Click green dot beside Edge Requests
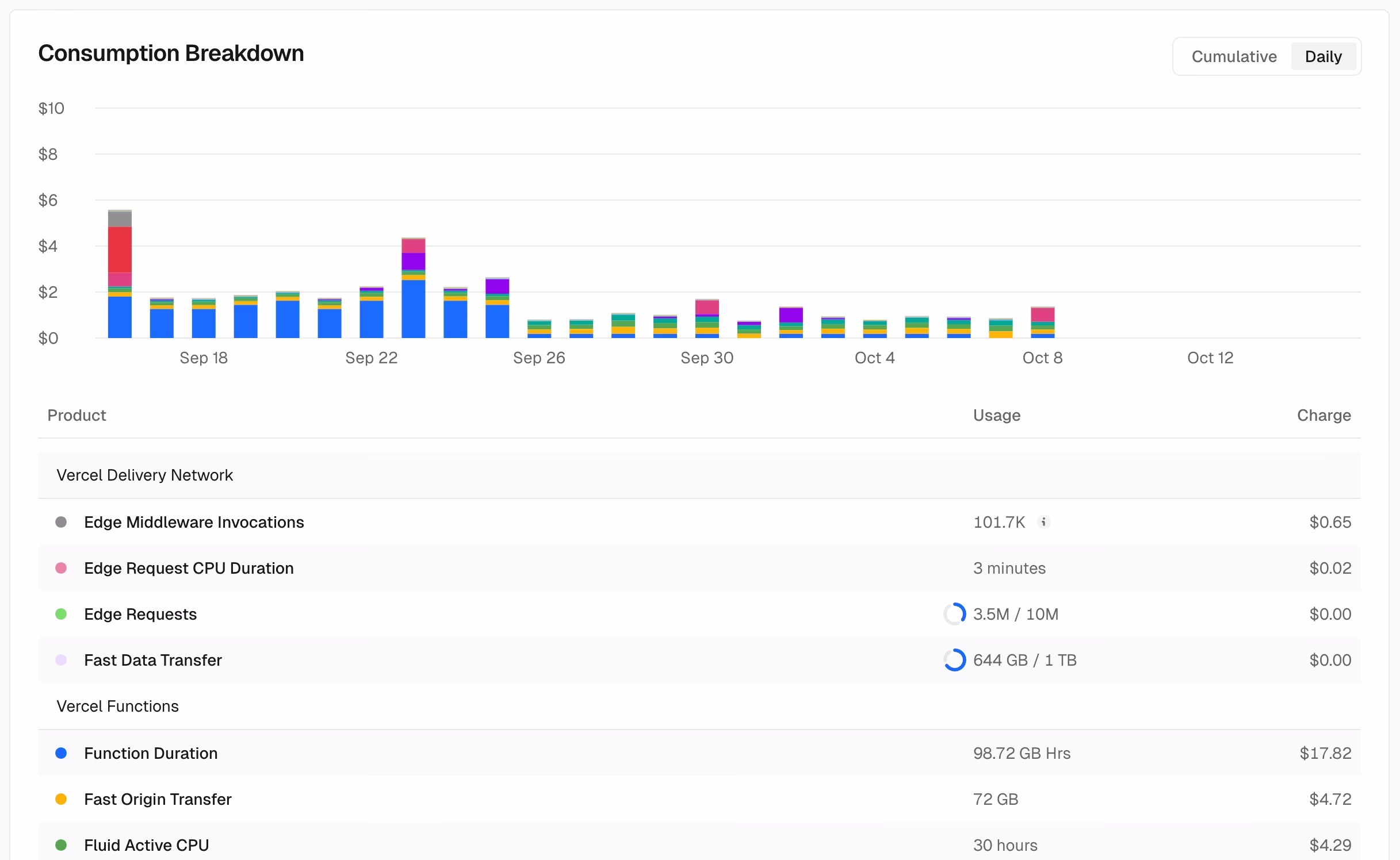1400x860 pixels. pos(61,614)
